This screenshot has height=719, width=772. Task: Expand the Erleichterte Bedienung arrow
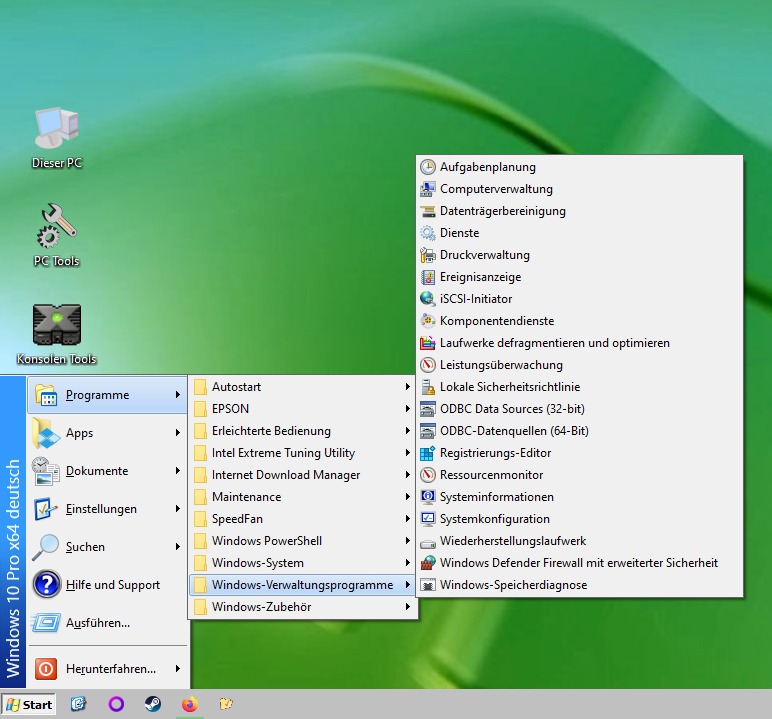coord(408,430)
